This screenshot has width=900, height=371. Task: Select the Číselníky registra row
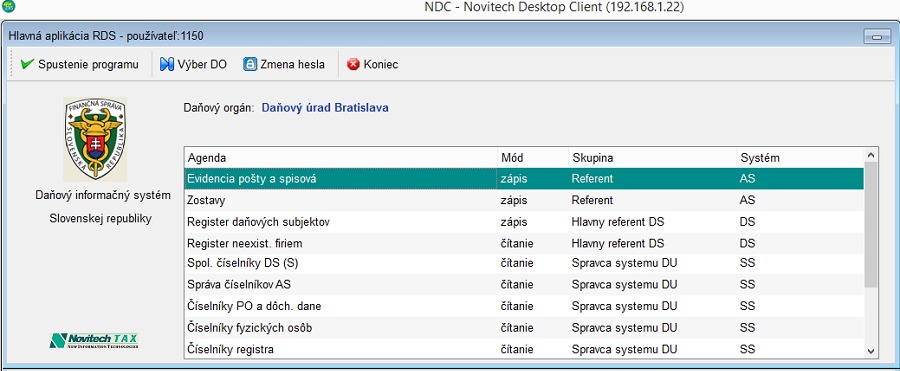click(x=524, y=349)
